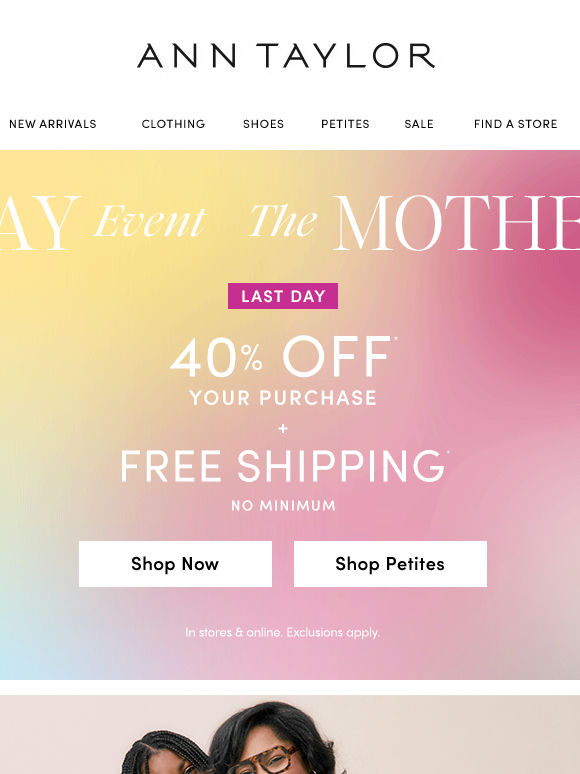Click the Free Shipping headline

284,465
